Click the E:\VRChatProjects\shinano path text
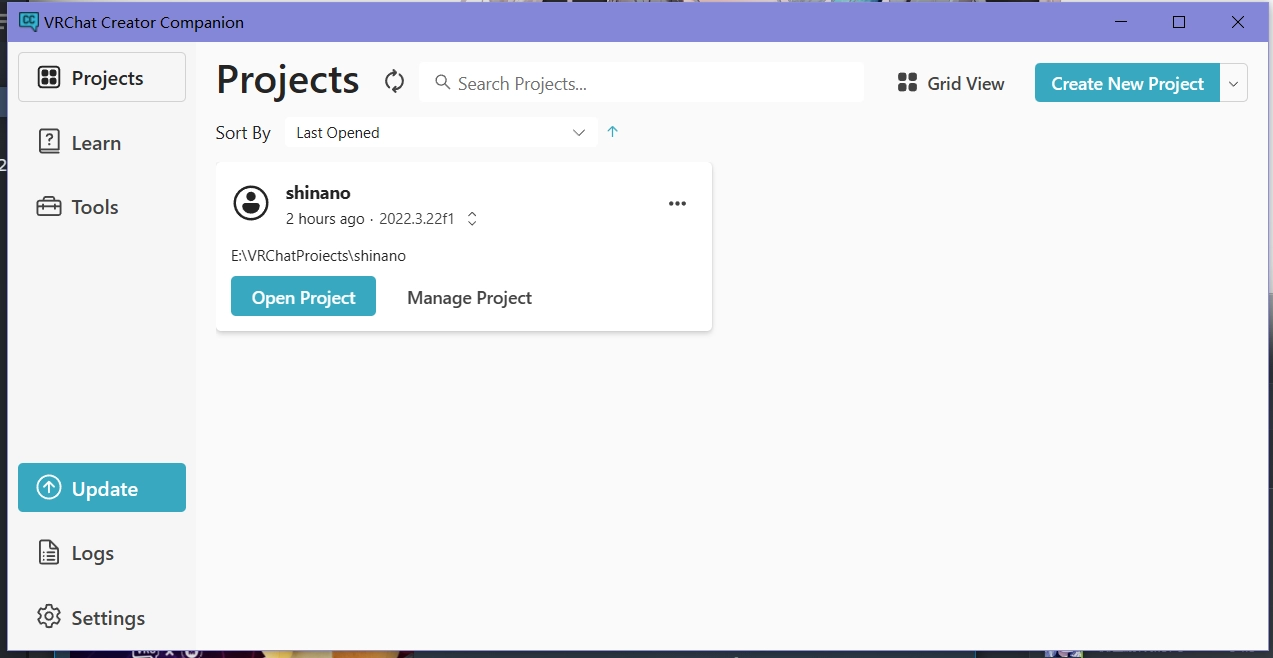The height and width of the screenshot is (658, 1273). click(x=318, y=256)
